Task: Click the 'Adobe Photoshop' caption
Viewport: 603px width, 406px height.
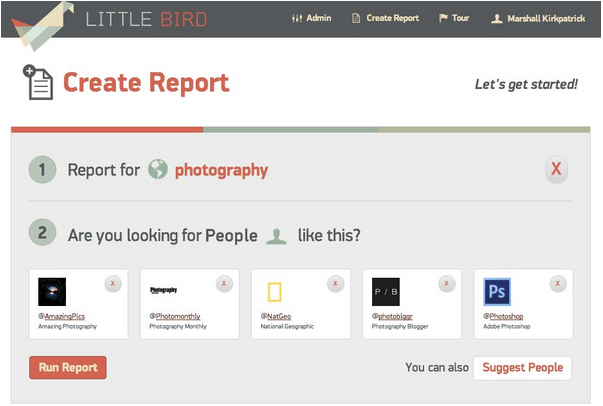Action: tap(506, 326)
